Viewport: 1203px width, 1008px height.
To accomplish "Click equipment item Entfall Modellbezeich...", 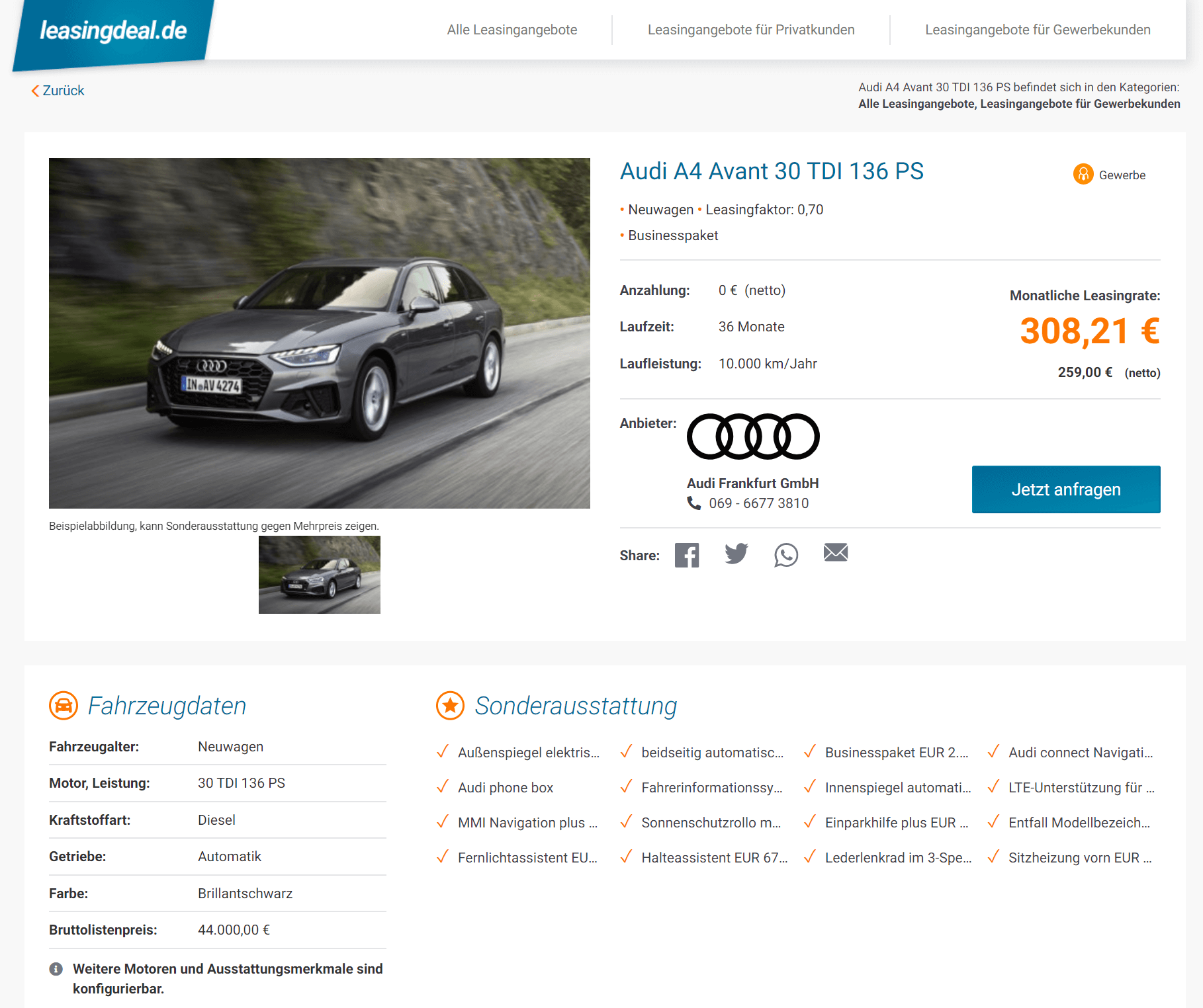I will [1079, 823].
